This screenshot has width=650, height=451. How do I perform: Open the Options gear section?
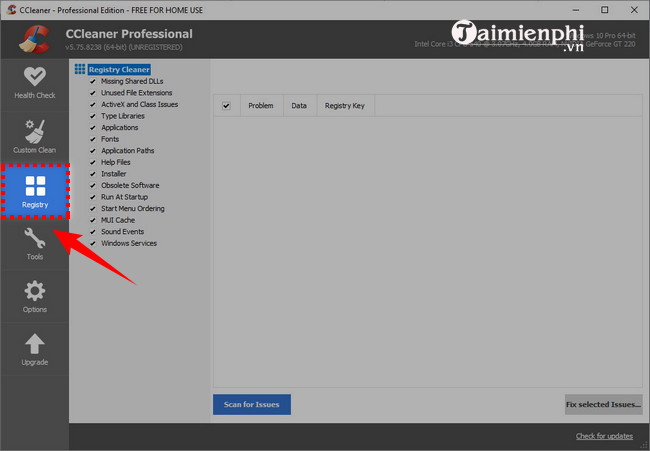[35, 297]
